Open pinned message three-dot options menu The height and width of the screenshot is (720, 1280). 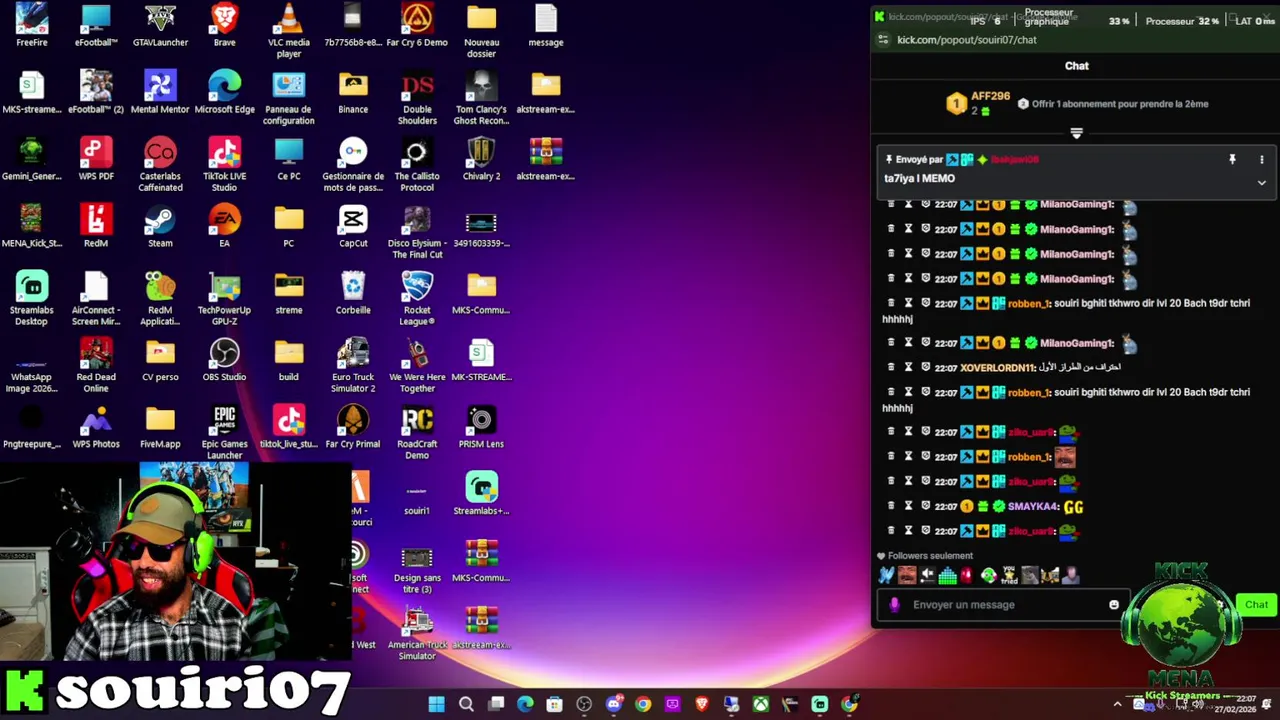(x=1261, y=160)
